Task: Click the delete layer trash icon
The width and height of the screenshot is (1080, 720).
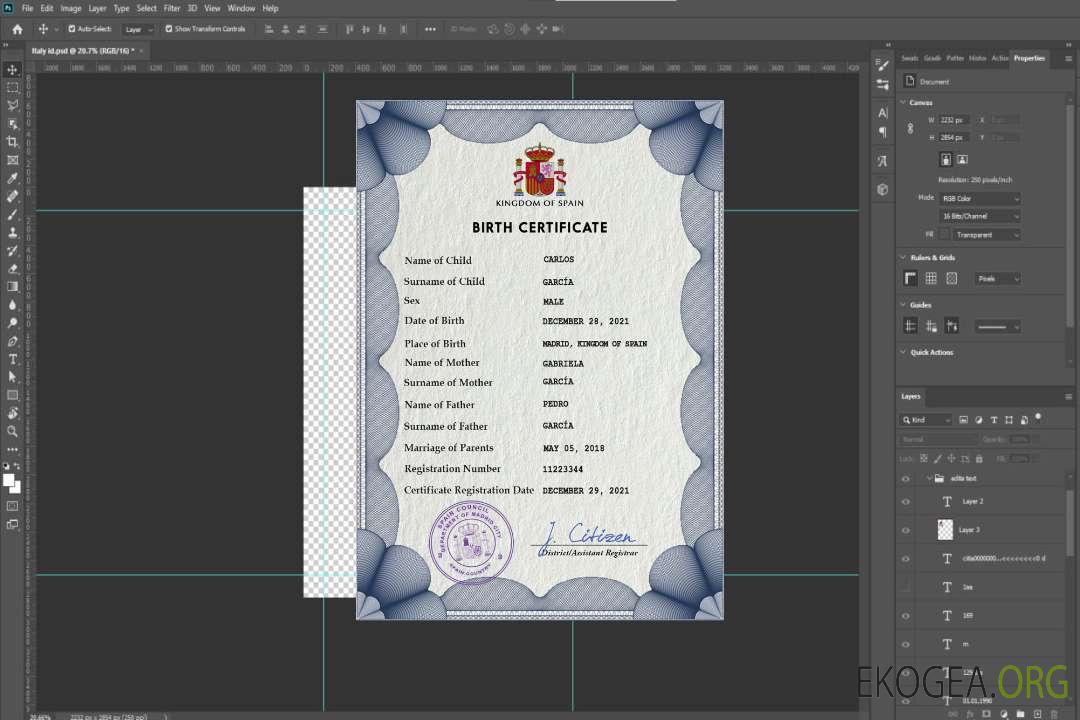Action: (1054, 714)
